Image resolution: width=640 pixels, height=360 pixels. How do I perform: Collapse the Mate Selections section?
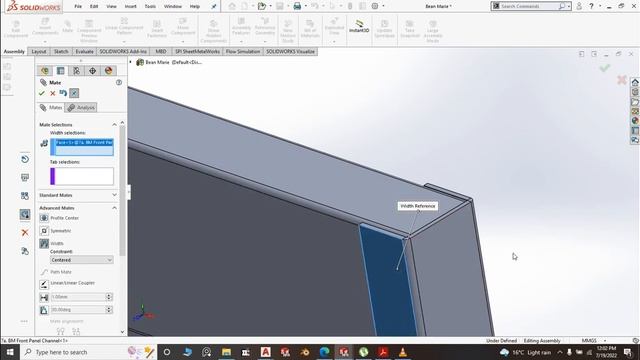point(114,124)
